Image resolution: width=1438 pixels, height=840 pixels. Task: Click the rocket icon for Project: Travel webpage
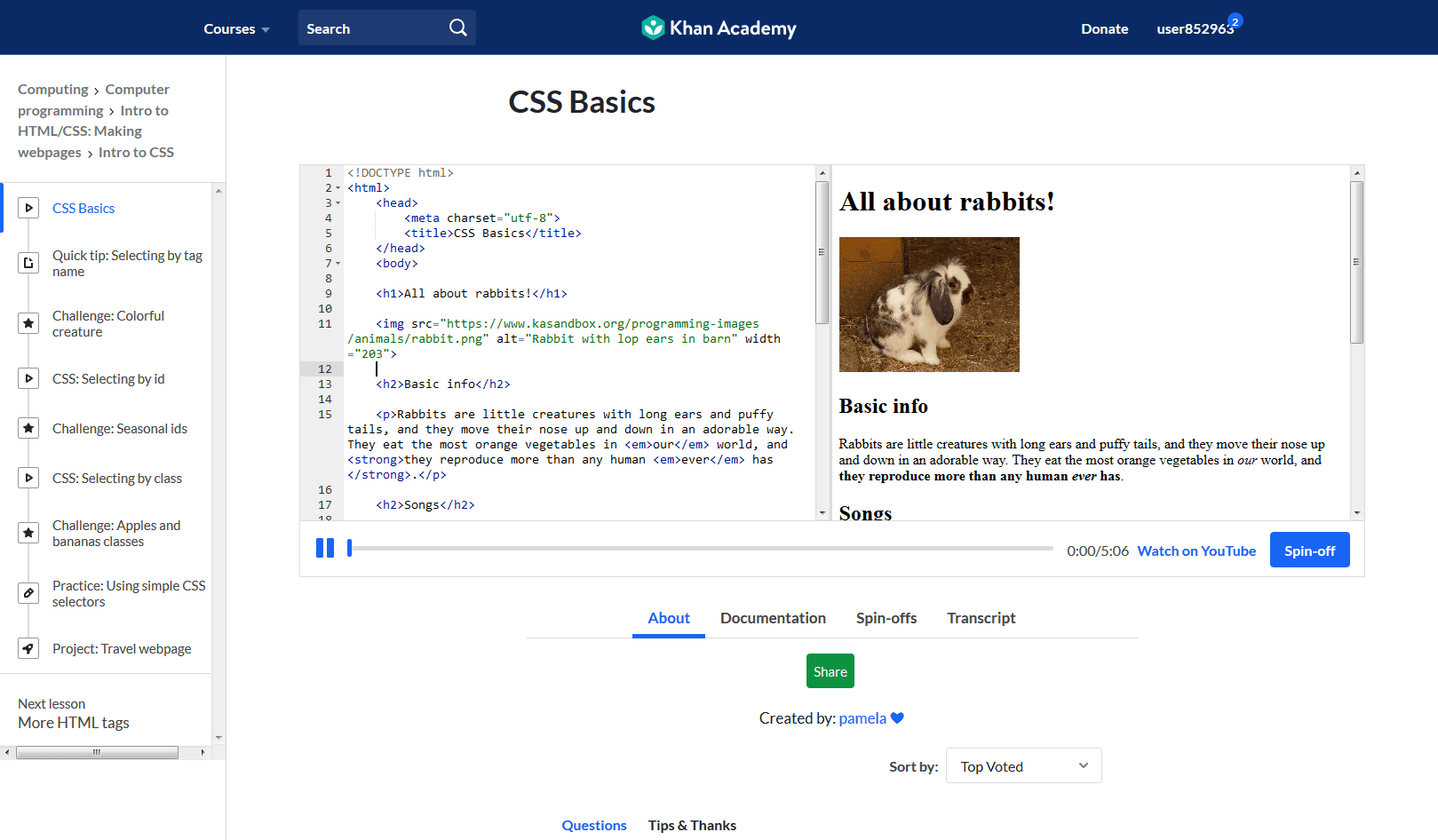pos(28,648)
